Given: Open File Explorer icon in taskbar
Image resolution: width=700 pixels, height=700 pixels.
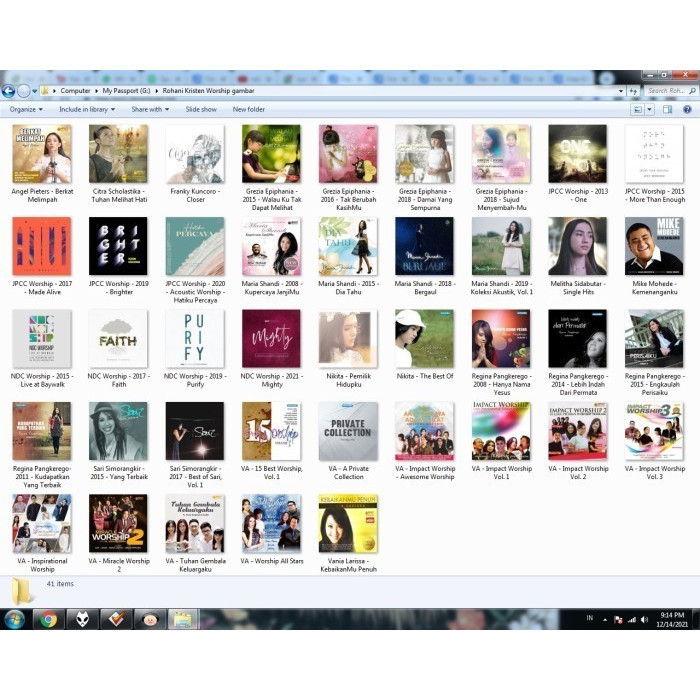Looking at the screenshot, I should point(182,619).
